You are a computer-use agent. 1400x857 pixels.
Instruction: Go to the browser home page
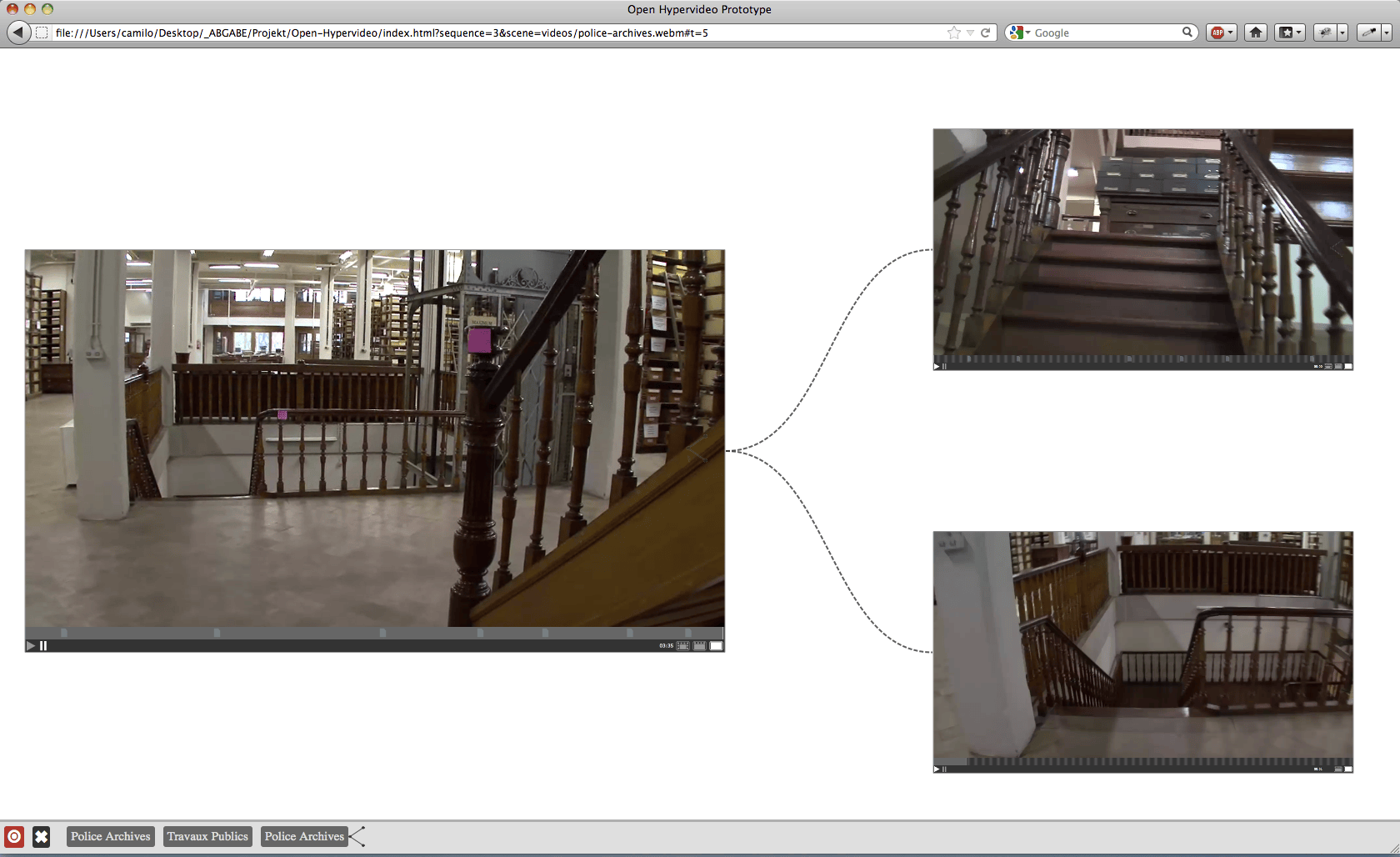pos(1256,33)
